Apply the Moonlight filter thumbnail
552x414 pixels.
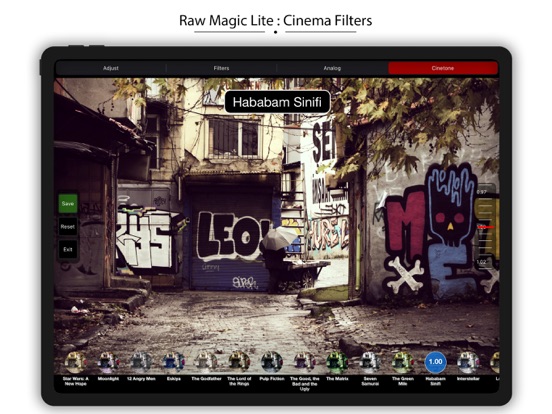point(108,362)
